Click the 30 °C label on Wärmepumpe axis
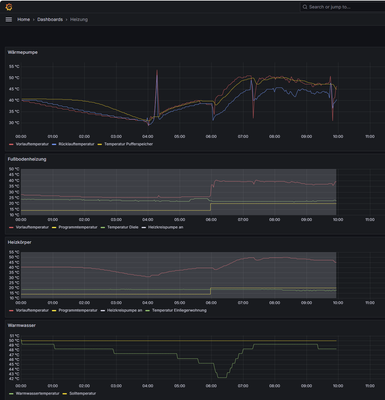 pos(14,123)
